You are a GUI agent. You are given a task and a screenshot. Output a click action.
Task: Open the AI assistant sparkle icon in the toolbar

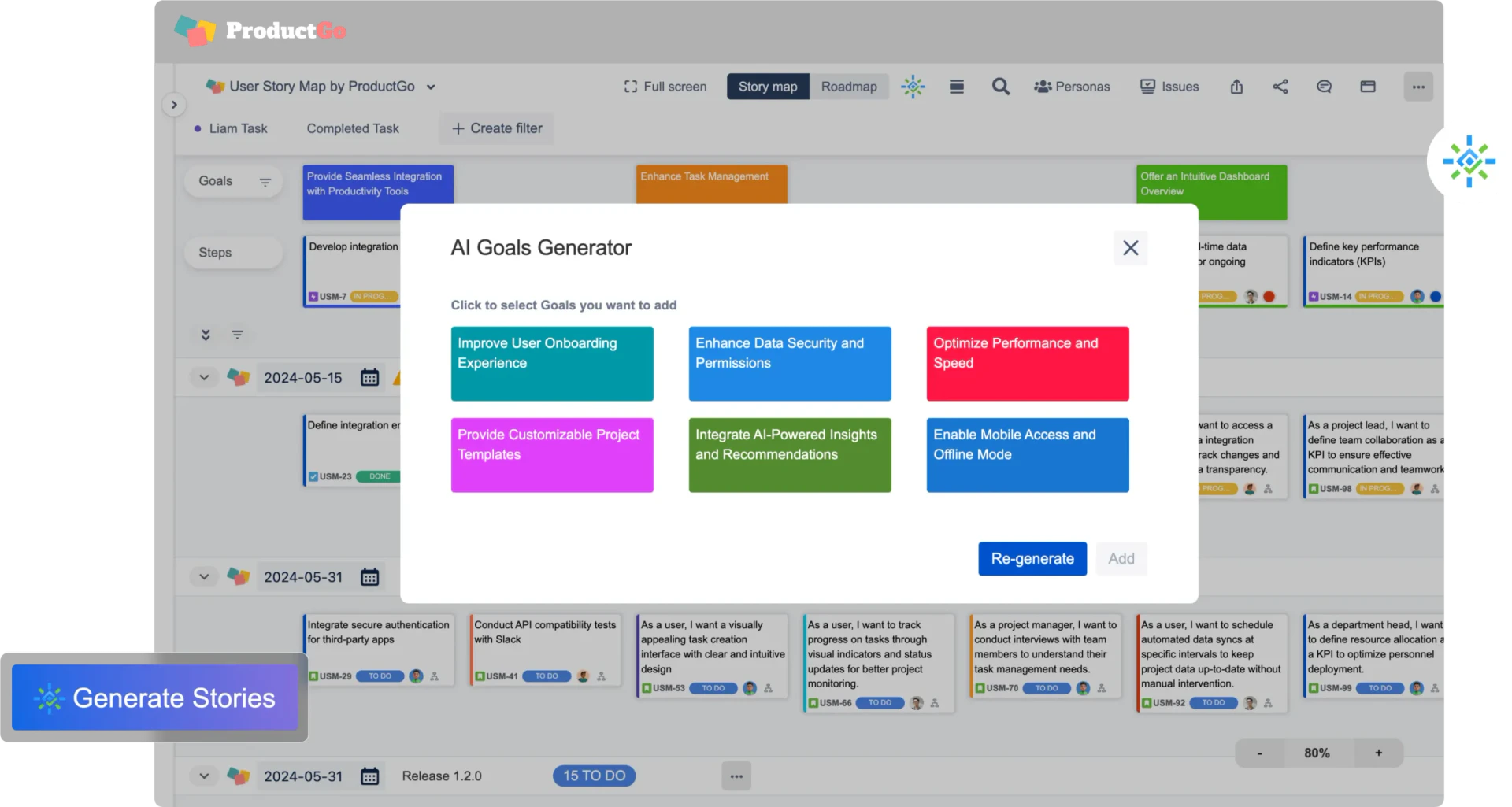(x=913, y=87)
